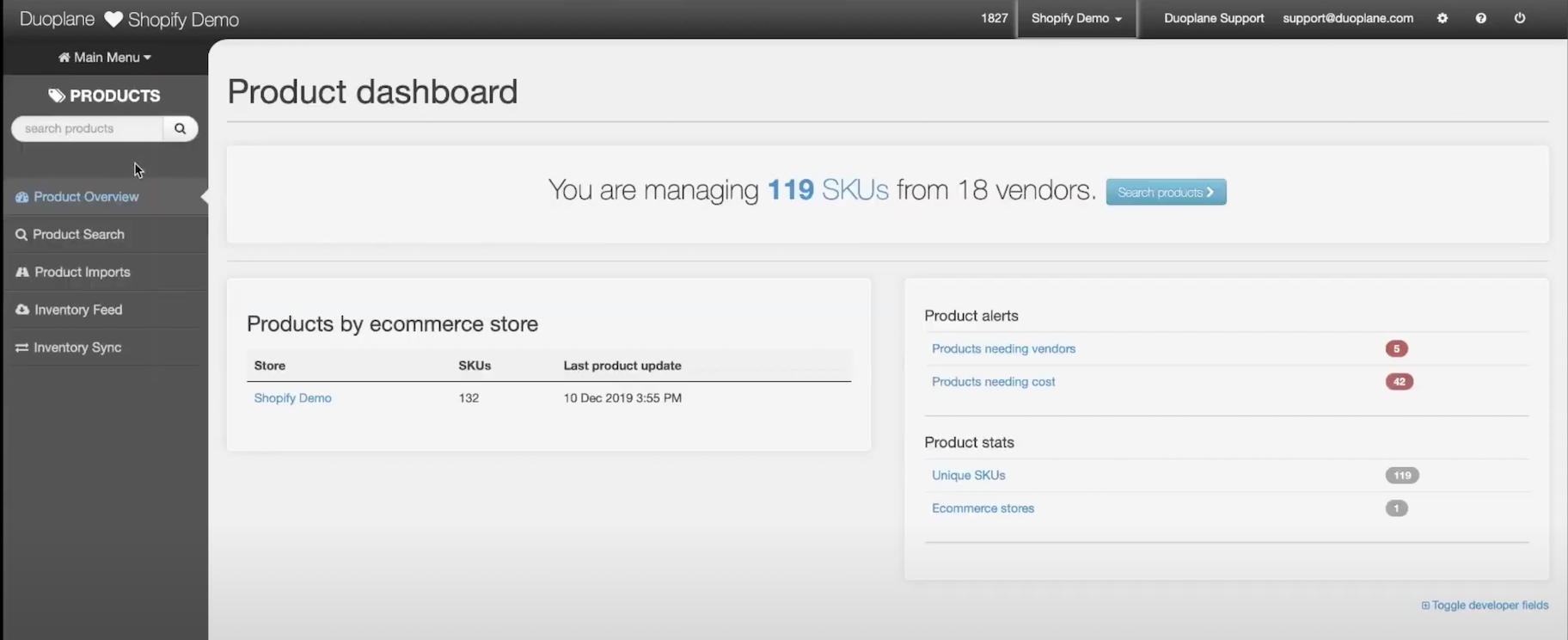Image resolution: width=1568 pixels, height=640 pixels.
Task: Click the magnifier search products button
Action: [x=180, y=128]
